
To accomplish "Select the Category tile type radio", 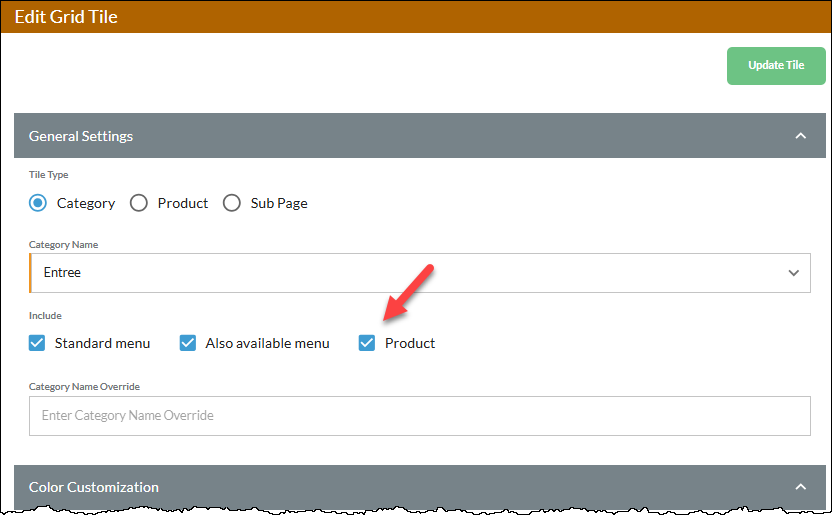I will click(x=38, y=203).
